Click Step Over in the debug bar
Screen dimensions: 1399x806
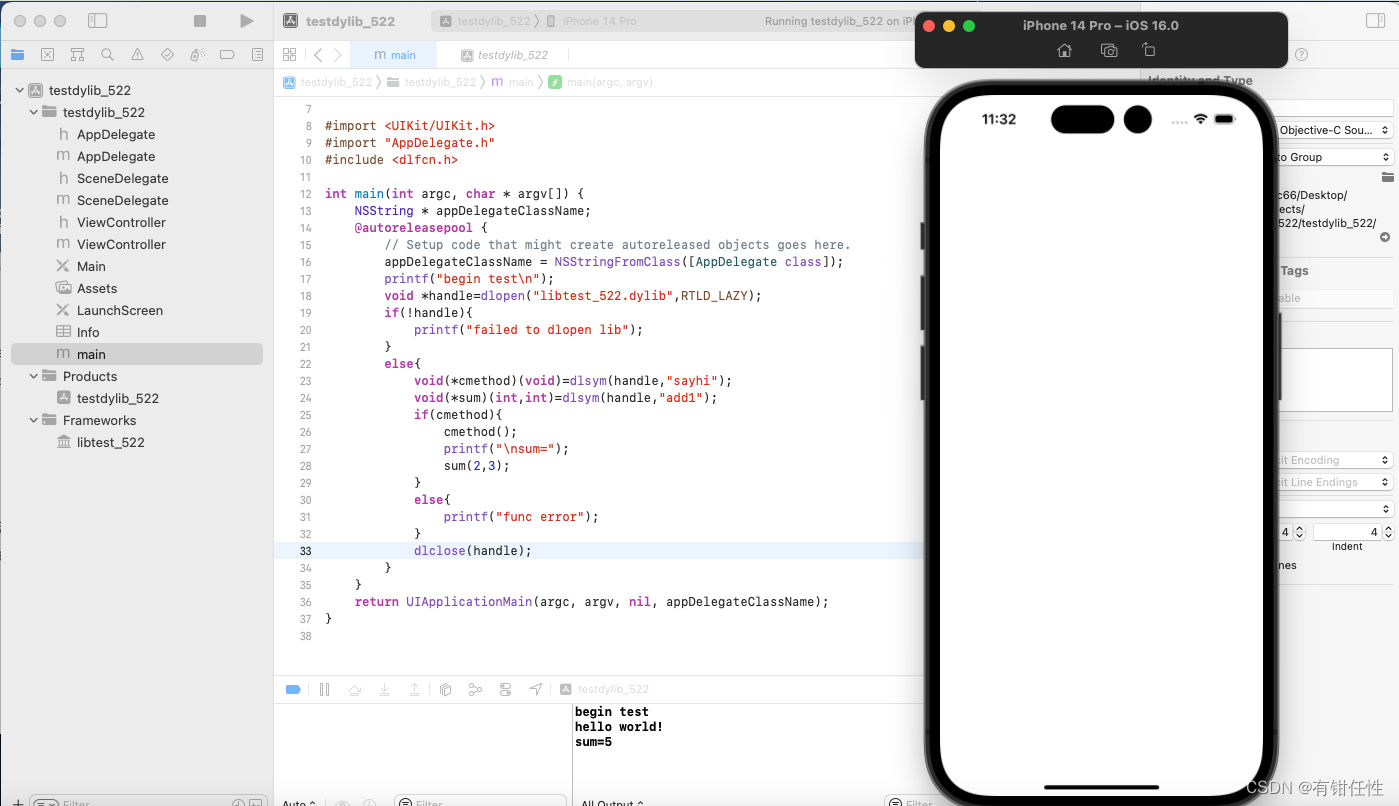click(x=355, y=689)
